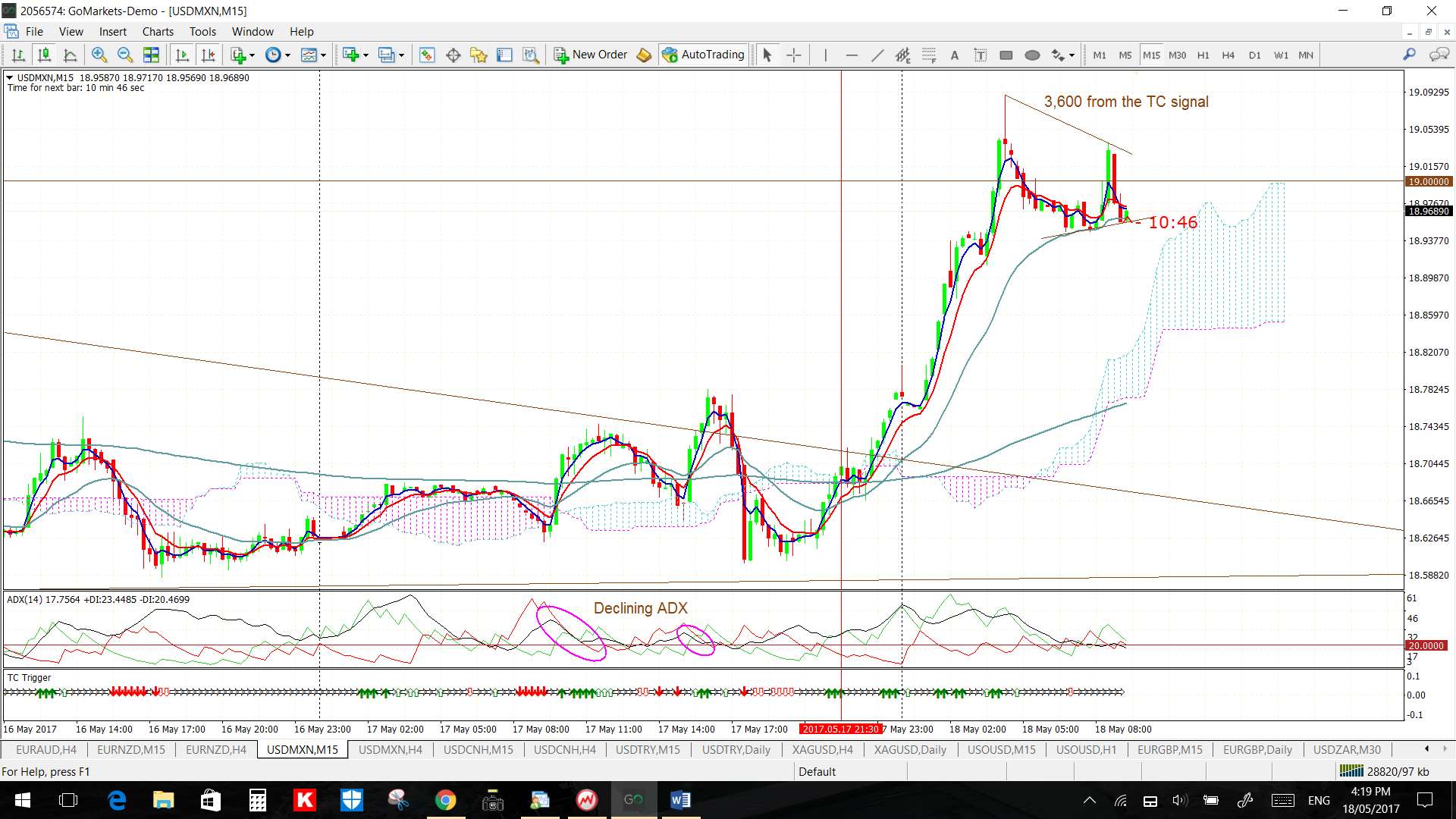Zoom in on the chart
The image size is (1456, 819).
click(x=99, y=55)
